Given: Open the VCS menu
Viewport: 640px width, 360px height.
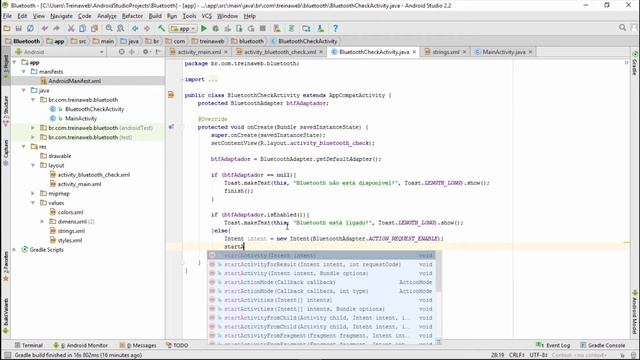Looking at the screenshot, I should coord(207,16).
